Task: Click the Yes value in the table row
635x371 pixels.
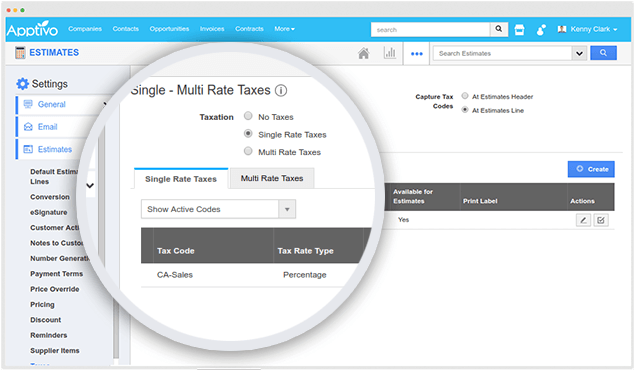Action: coord(403,220)
